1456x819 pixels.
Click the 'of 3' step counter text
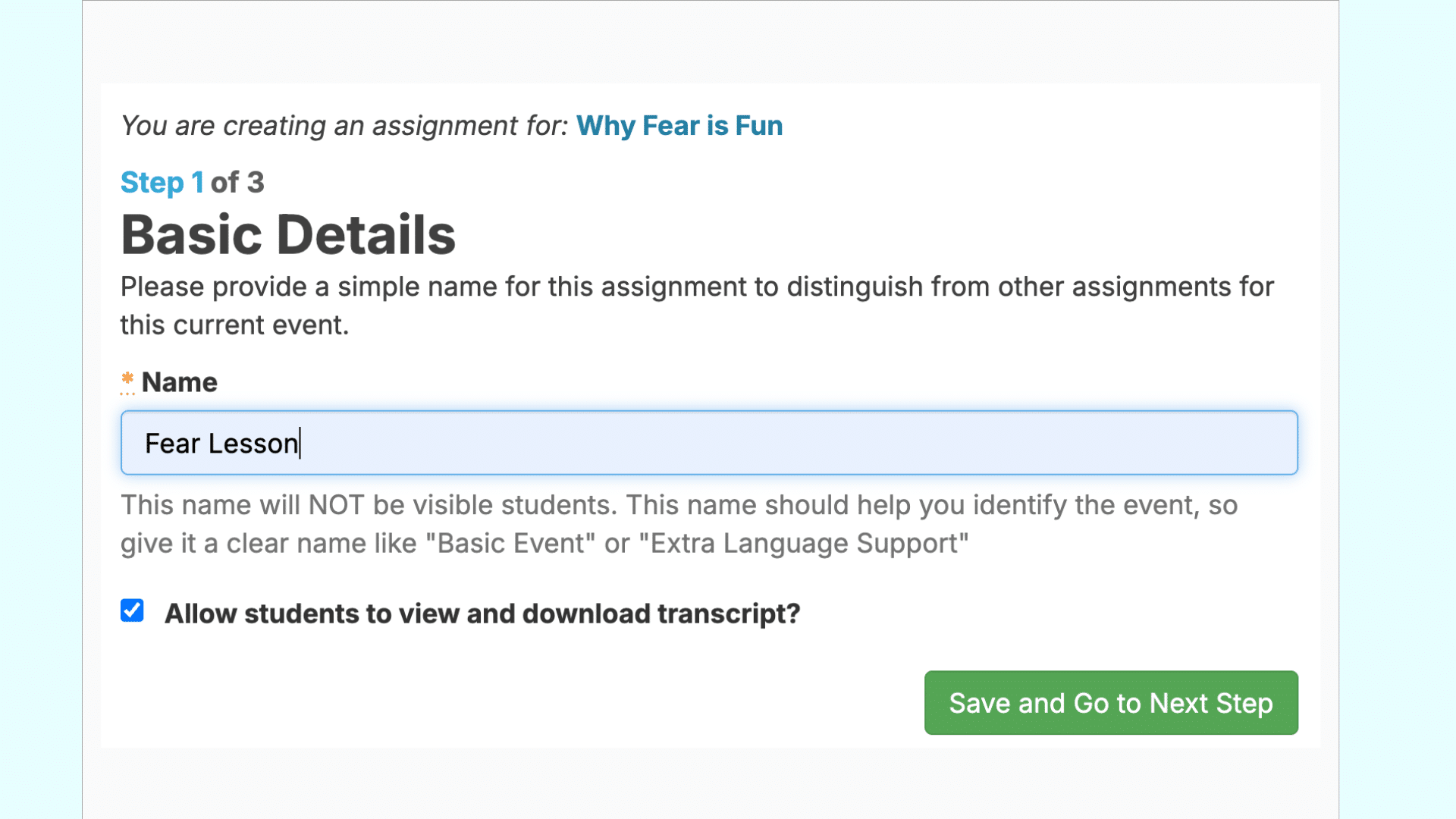click(x=237, y=183)
